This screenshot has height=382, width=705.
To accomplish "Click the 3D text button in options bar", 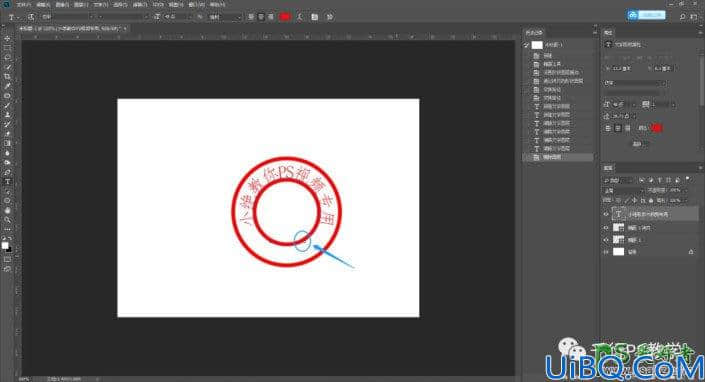I will click(330, 17).
